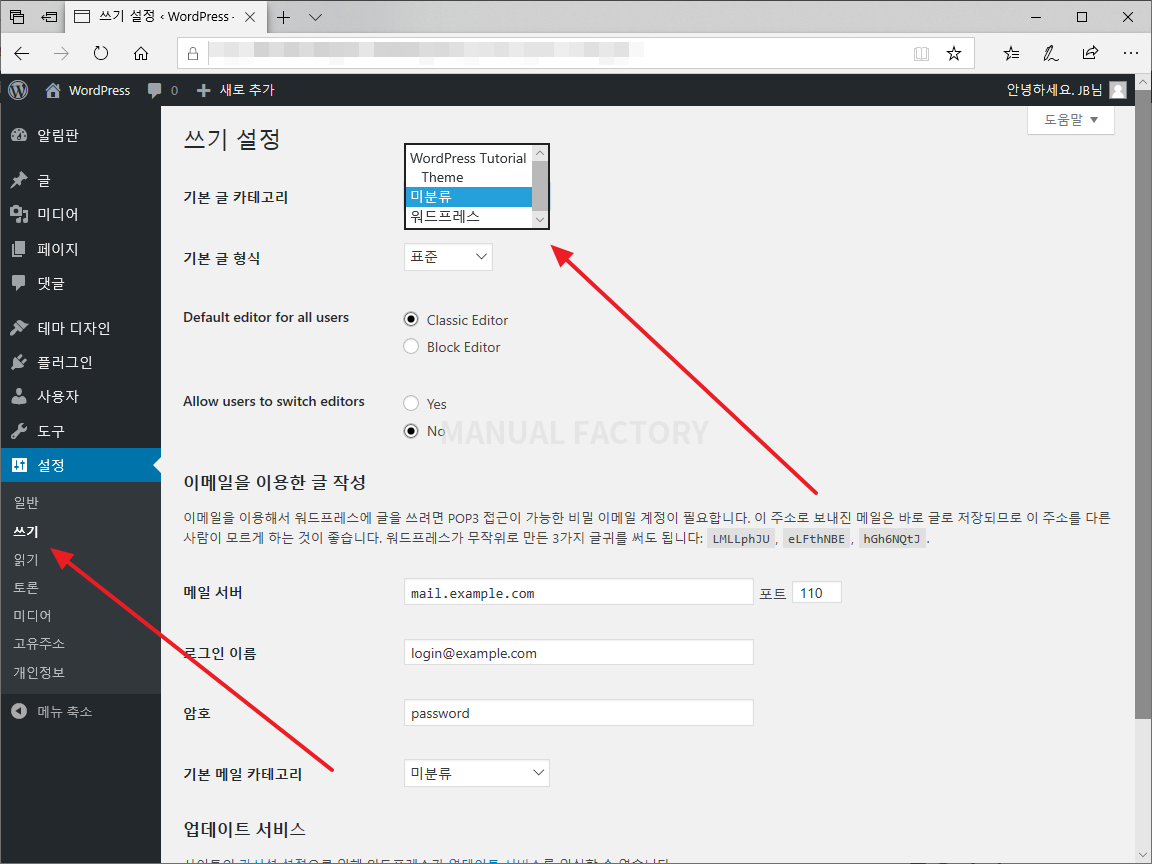
Task: Click the browser forward arrow
Action: (62, 53)
